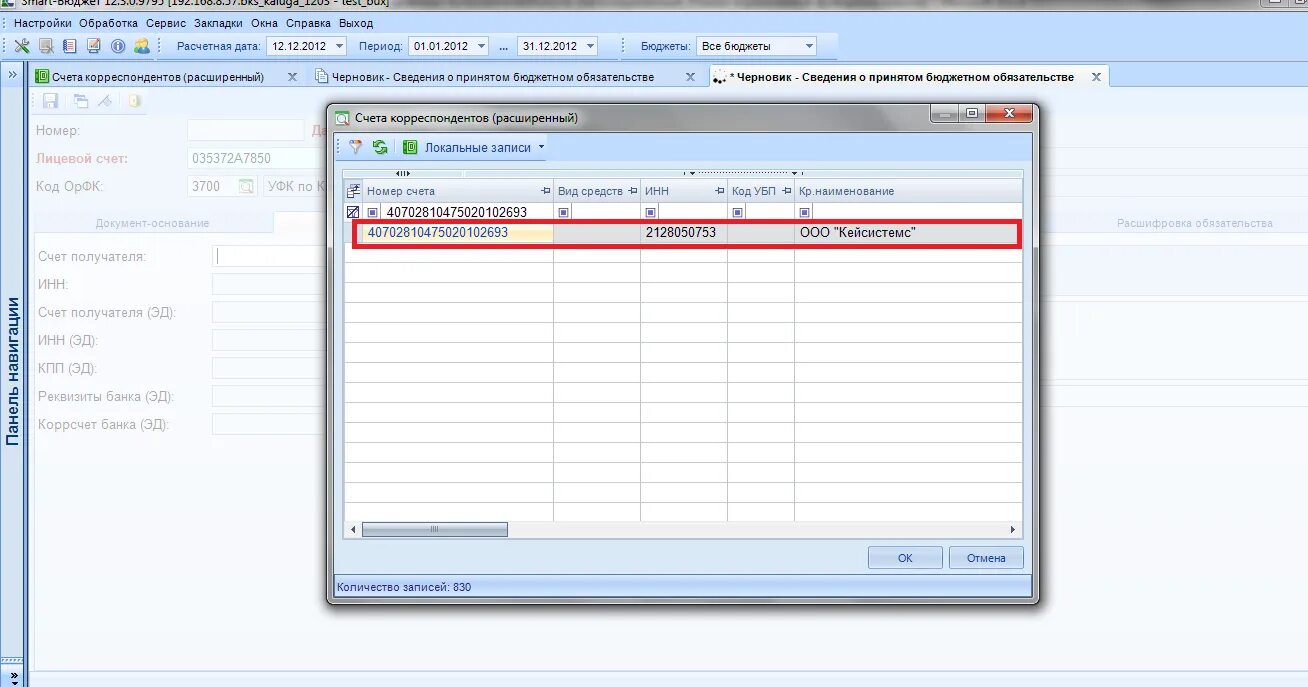Click the Выход menu item

point(356,23)
